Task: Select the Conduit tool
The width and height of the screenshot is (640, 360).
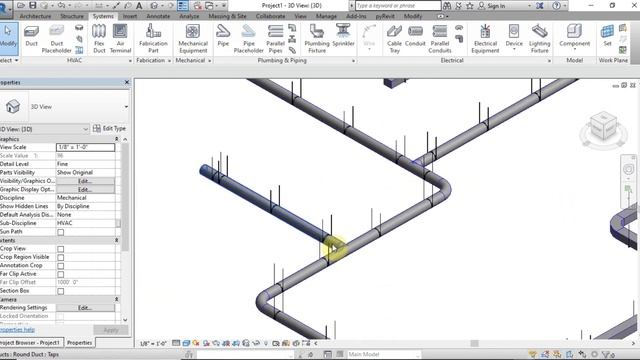Action: (415, 36)
